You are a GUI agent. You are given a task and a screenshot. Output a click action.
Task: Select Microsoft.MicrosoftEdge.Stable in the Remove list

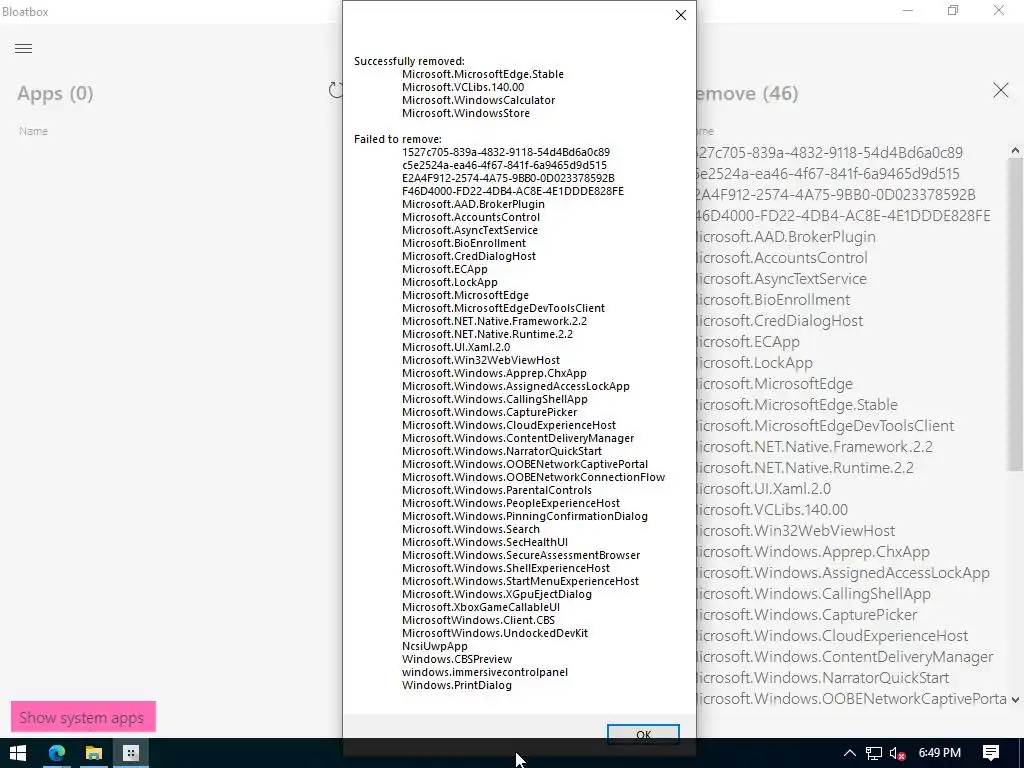(x=797, y=404)
